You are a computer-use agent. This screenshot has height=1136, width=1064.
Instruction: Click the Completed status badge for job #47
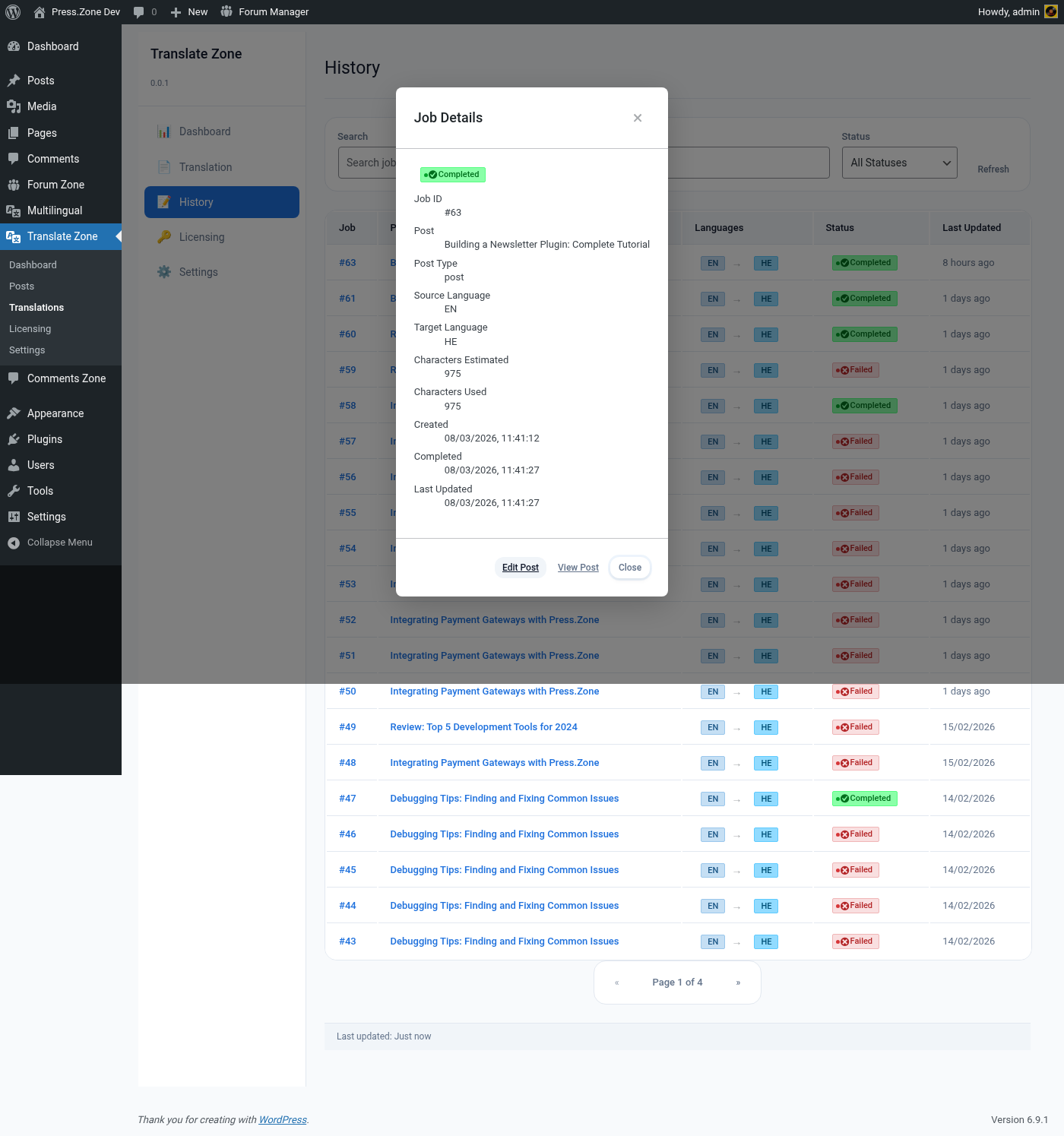tap(865, 799)
